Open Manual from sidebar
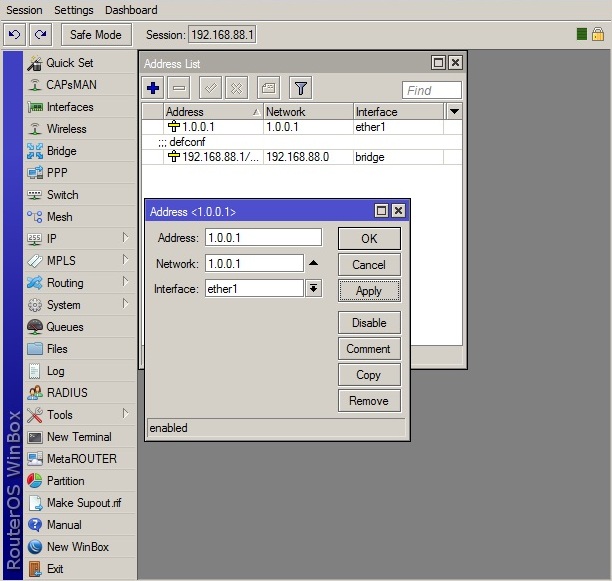 (80, 524)
